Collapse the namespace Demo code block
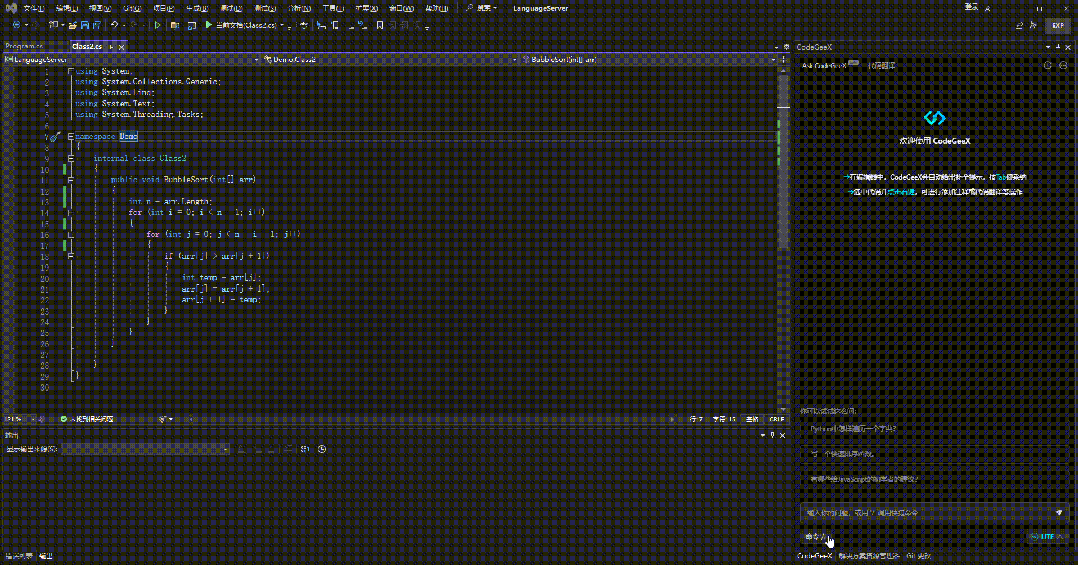Screen dimensions: 1078x565 [x=71, y=136]
